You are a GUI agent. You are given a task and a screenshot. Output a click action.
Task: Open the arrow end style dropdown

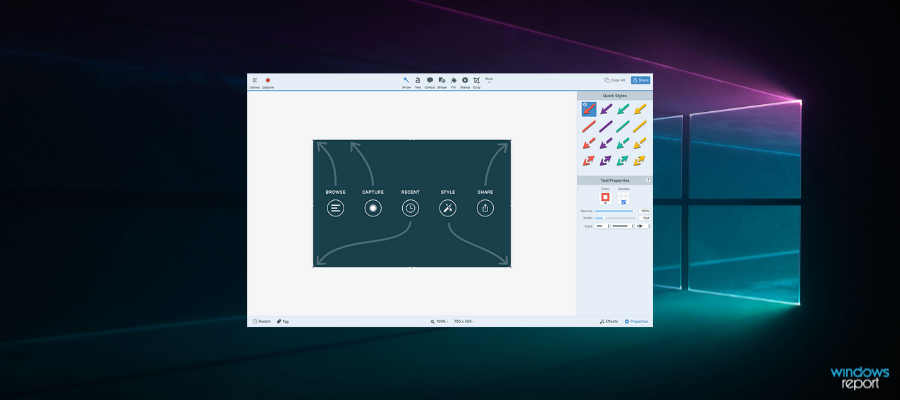click(643, 226)
